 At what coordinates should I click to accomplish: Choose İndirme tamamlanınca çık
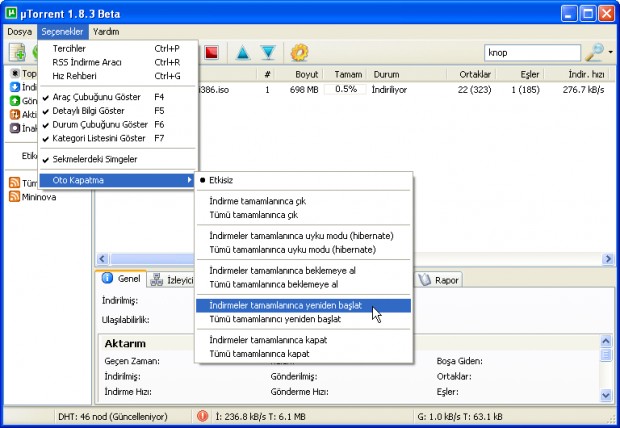point(304,201)
